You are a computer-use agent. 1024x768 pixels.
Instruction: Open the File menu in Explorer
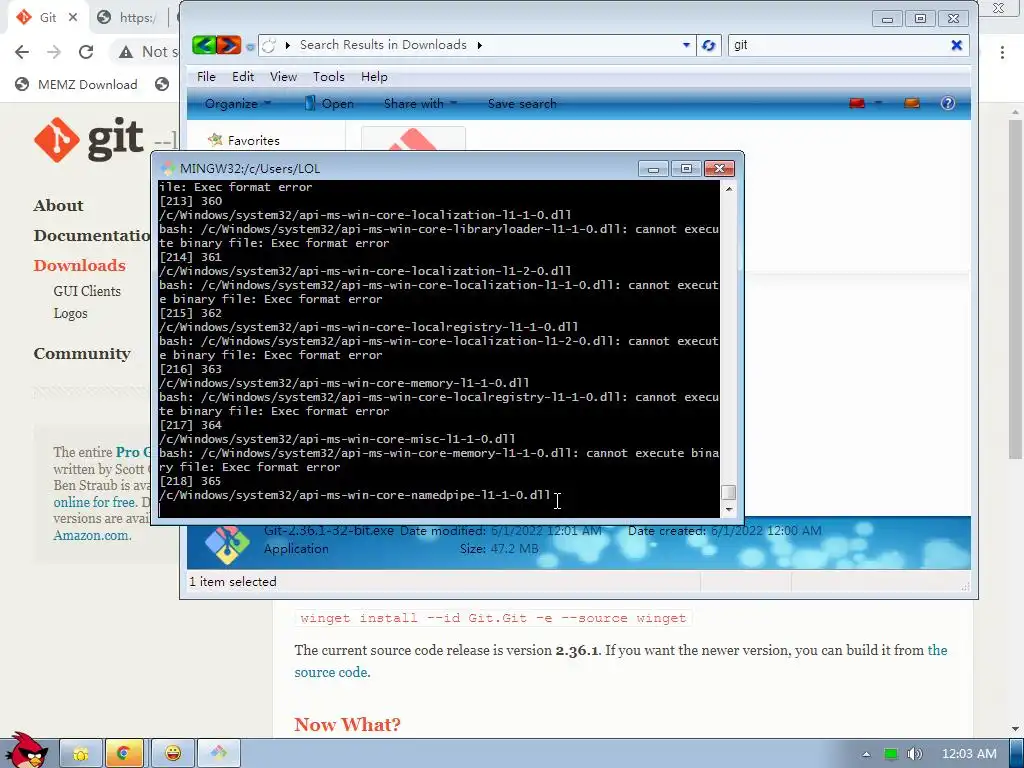(206, 76)
